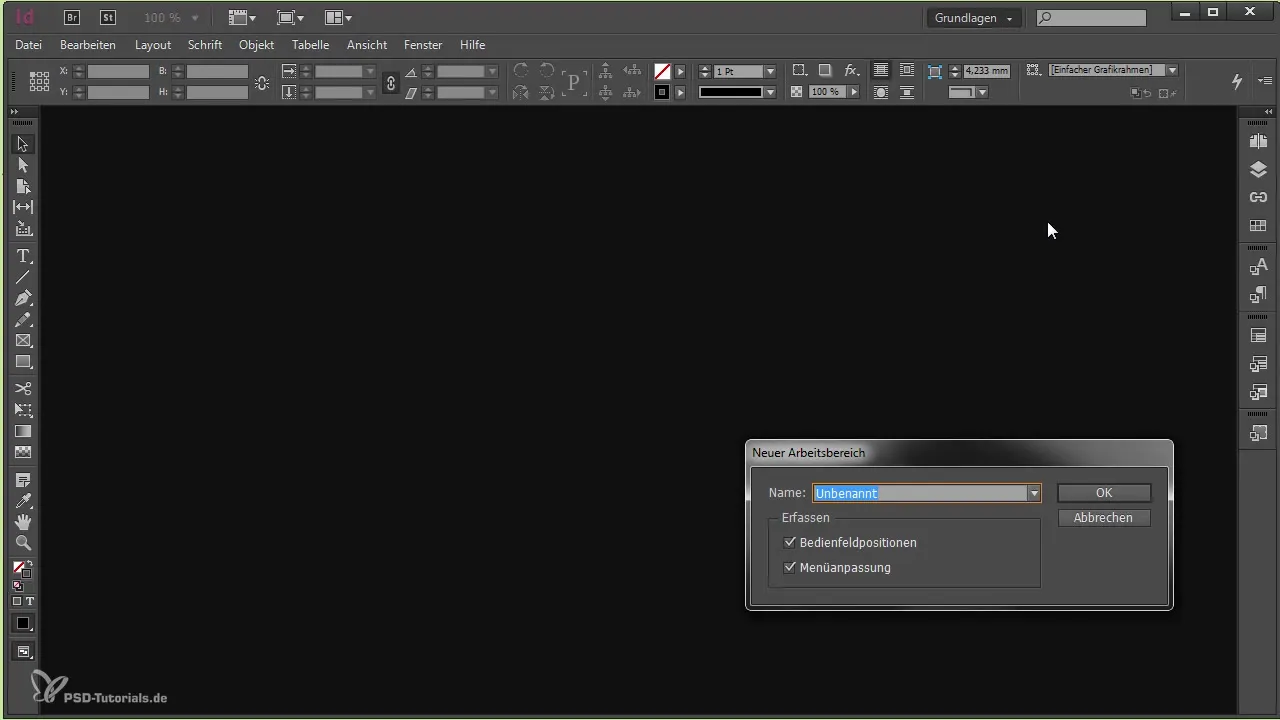
Task: Open the stroke style dropdown
Action: tap(770, 92)
